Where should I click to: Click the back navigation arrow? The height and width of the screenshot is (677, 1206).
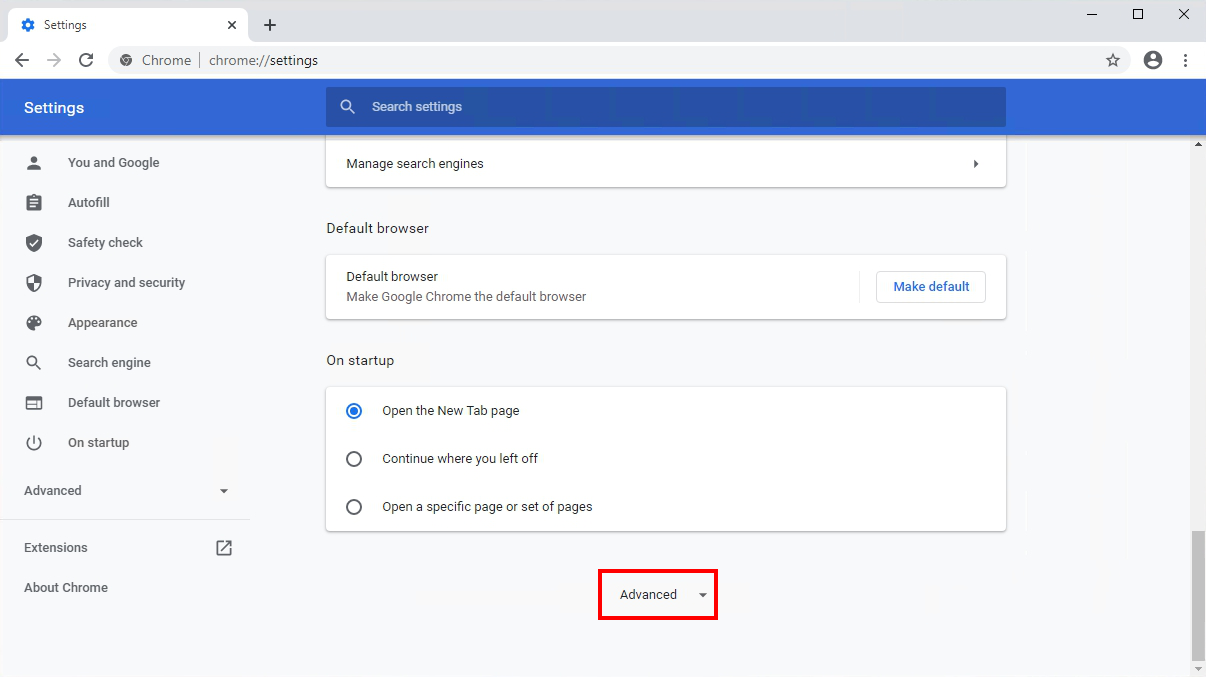(22, 60)
